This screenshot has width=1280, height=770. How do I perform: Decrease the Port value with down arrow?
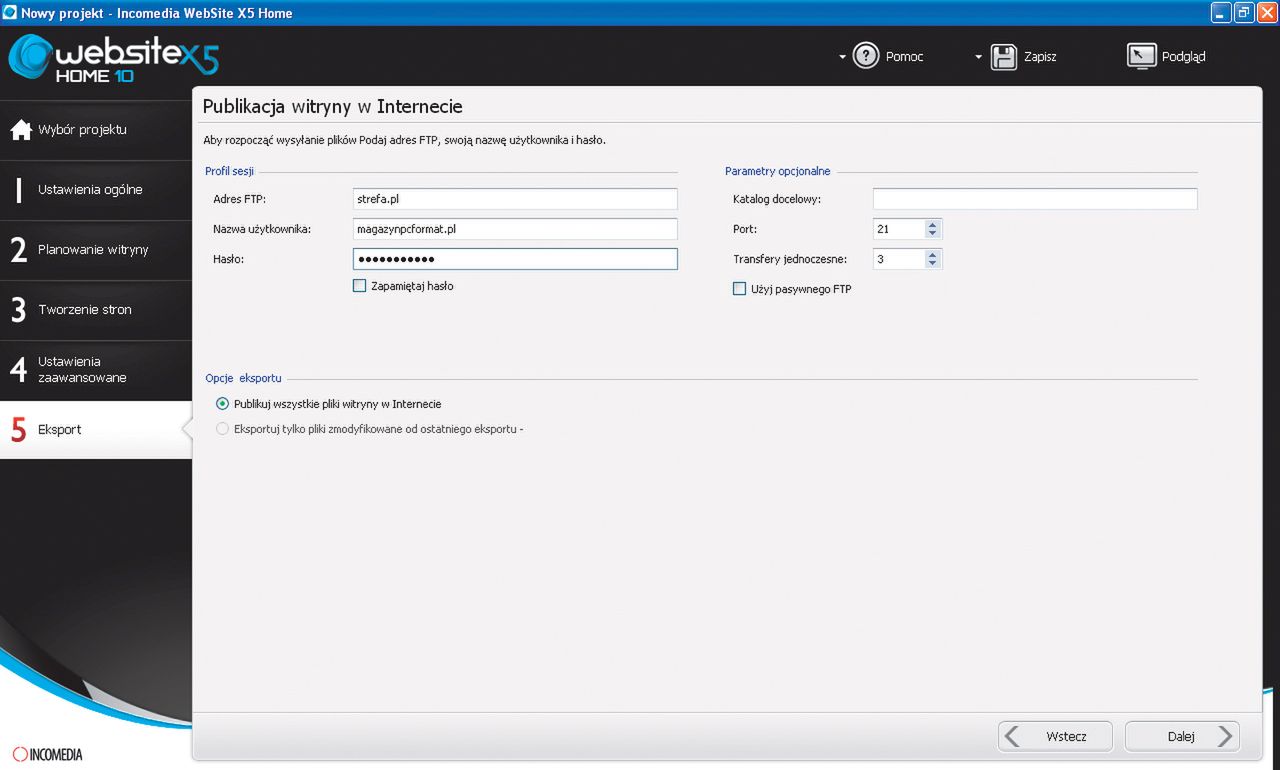point(933,234)
